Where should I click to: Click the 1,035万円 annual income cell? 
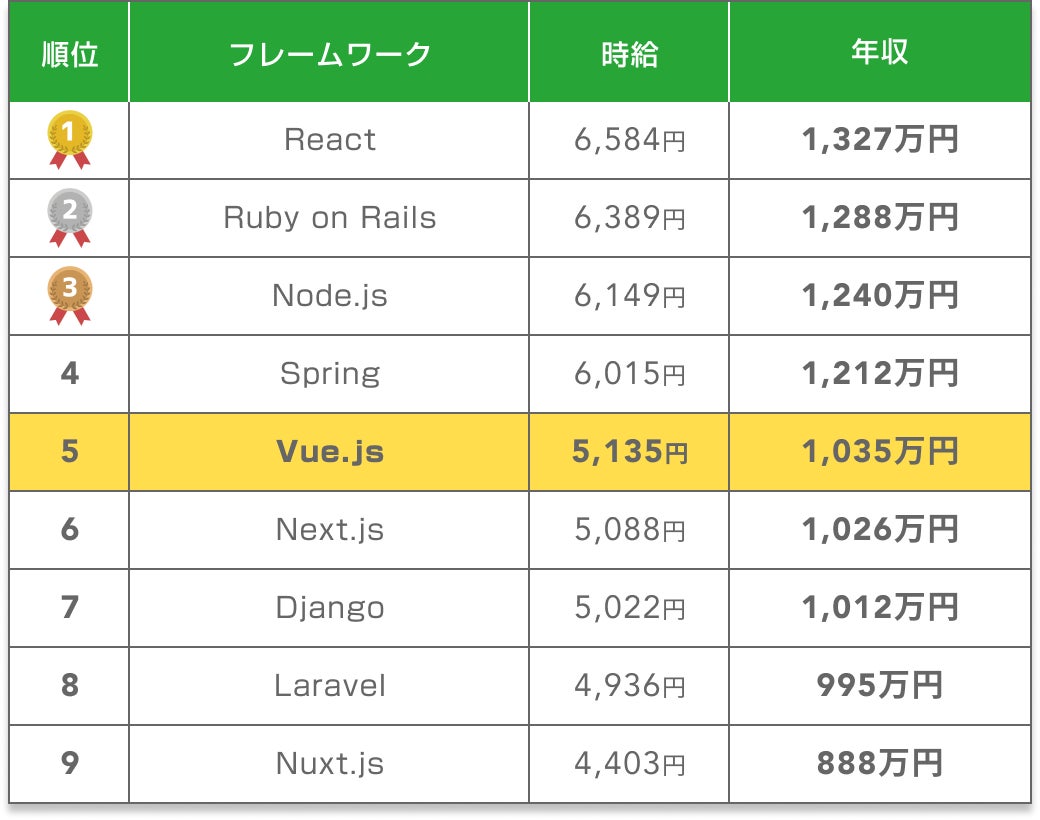(880, 451)
